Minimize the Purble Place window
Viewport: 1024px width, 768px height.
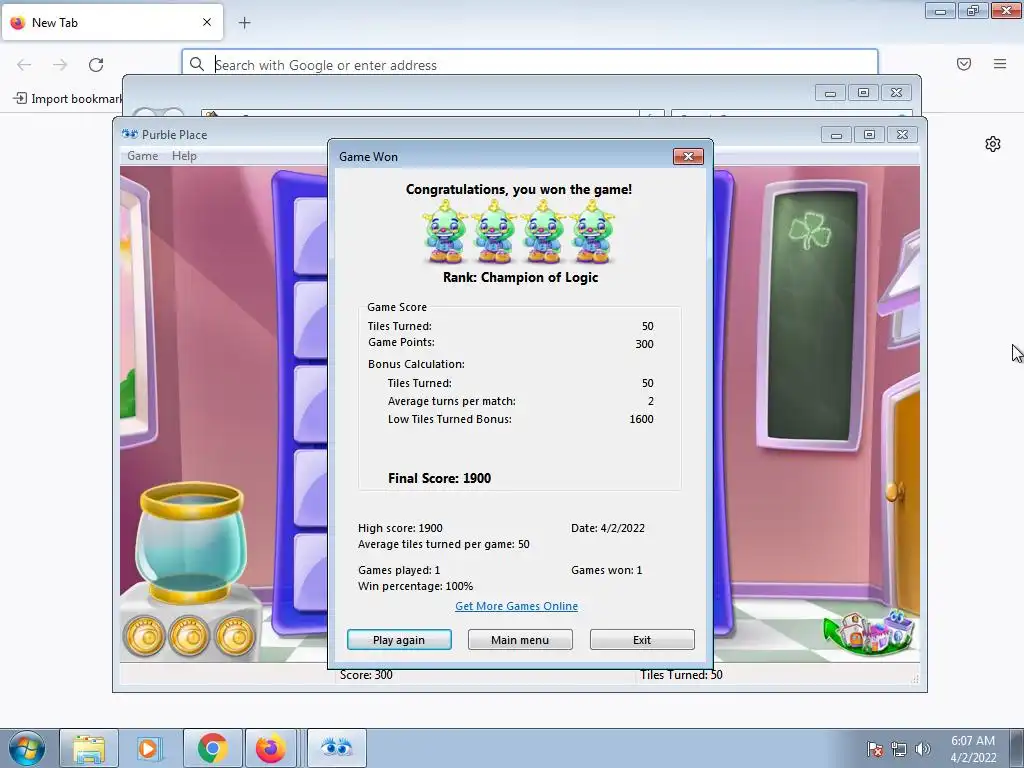pyautogui.click(x=836, y=135)
